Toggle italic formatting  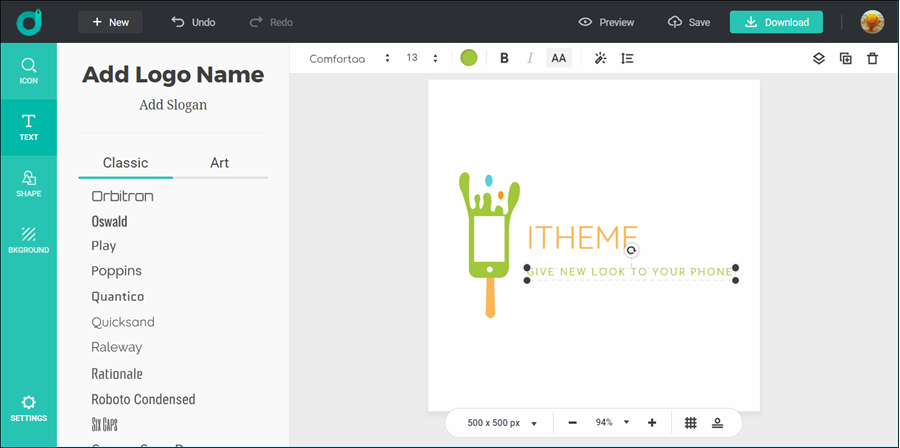pyautogui.click(x=530, y=58)
